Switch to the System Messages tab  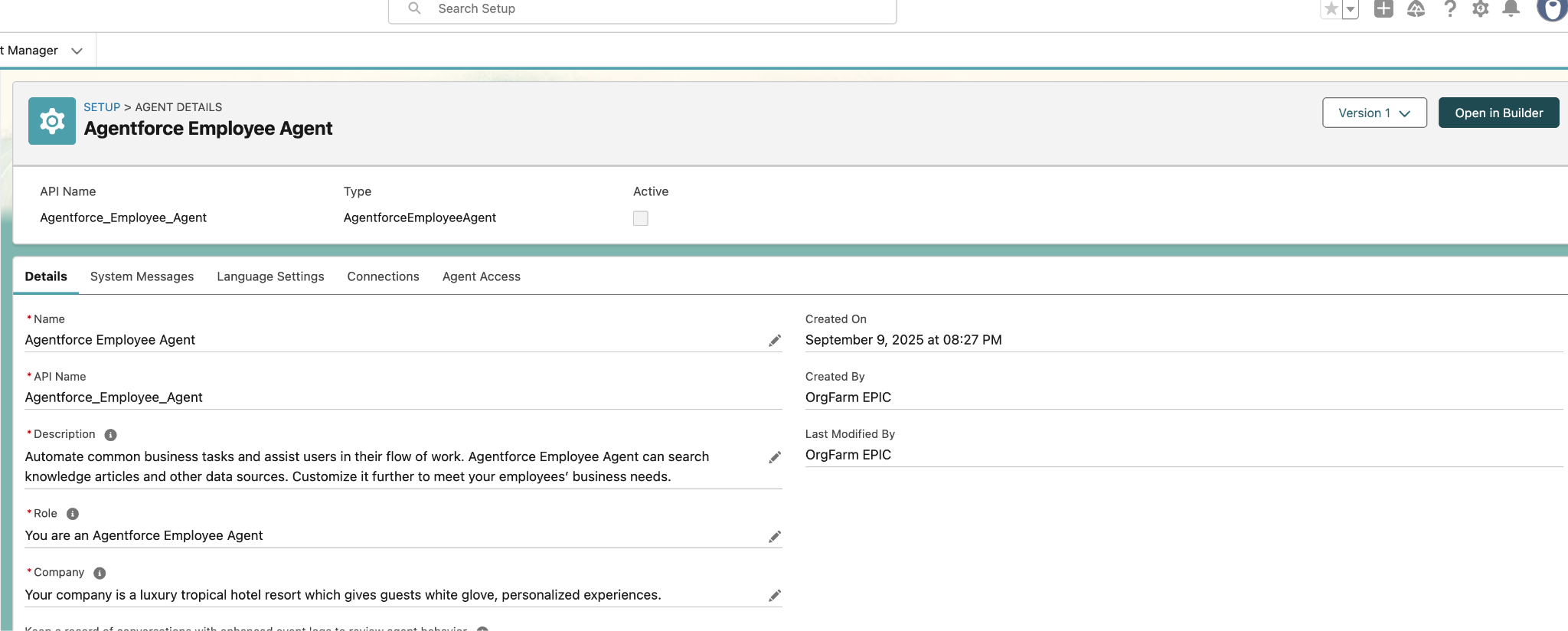[x=142, y=276]
